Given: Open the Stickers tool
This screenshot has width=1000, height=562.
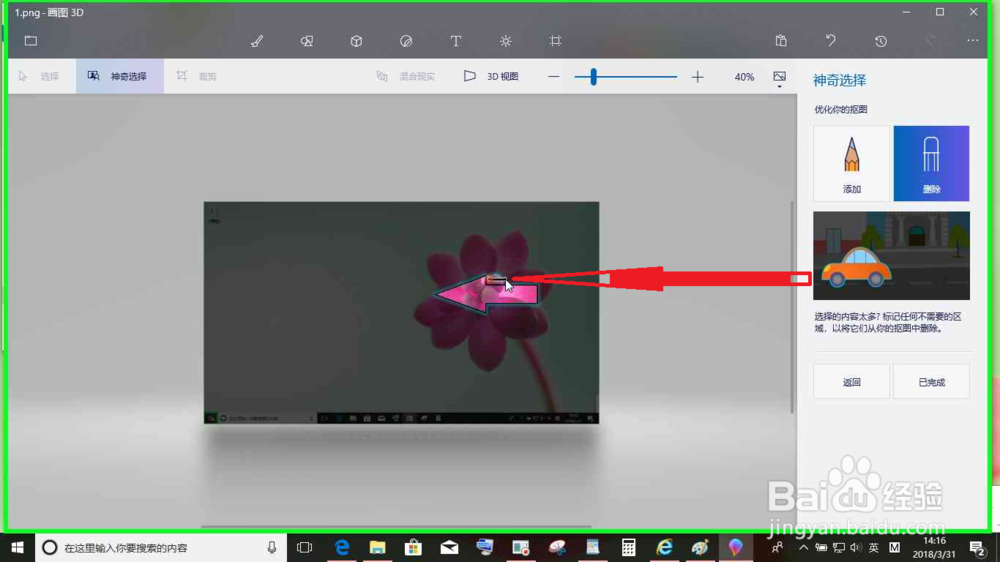Looking at the screenshot, I should pyautogui.click(x=406, y=41).
